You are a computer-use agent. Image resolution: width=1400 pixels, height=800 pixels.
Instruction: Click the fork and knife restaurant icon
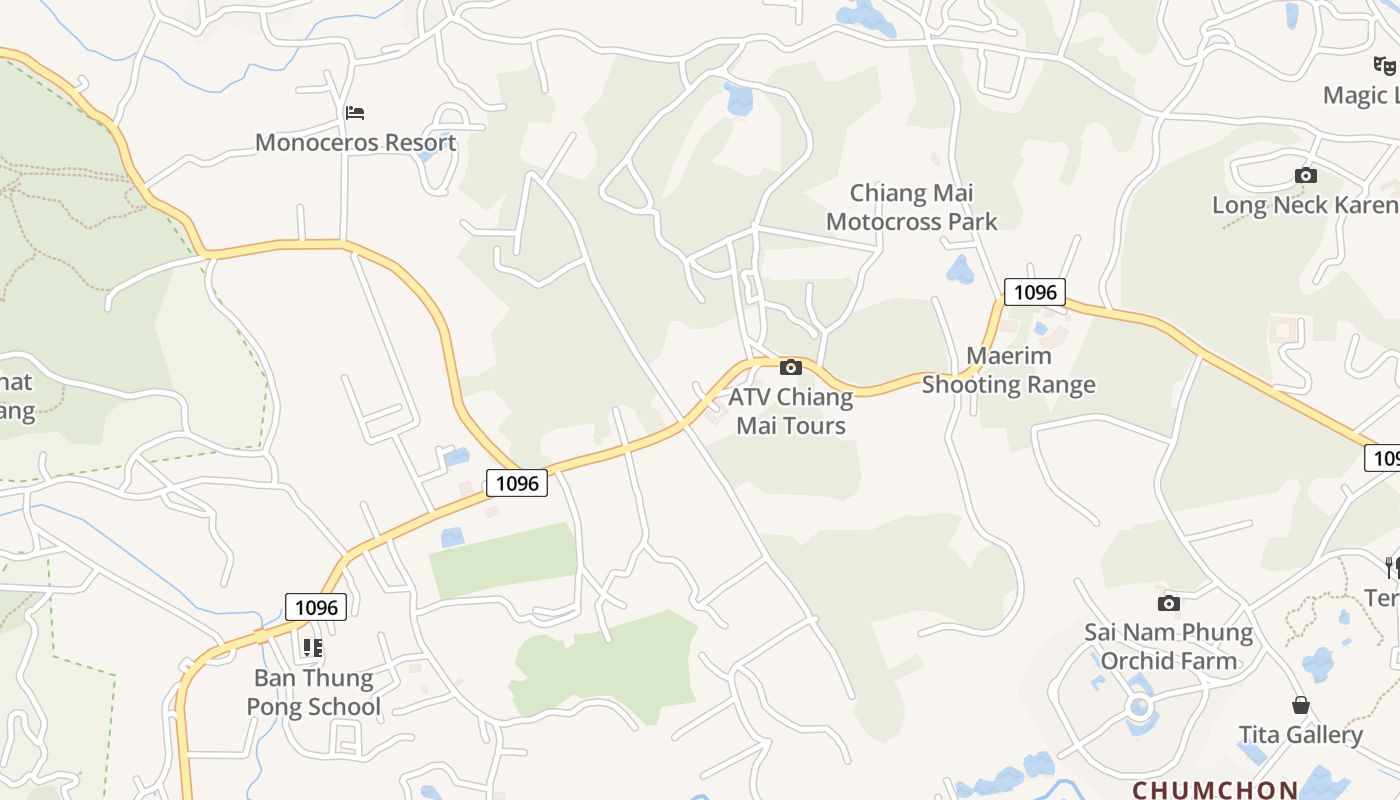pos(1392,568)
